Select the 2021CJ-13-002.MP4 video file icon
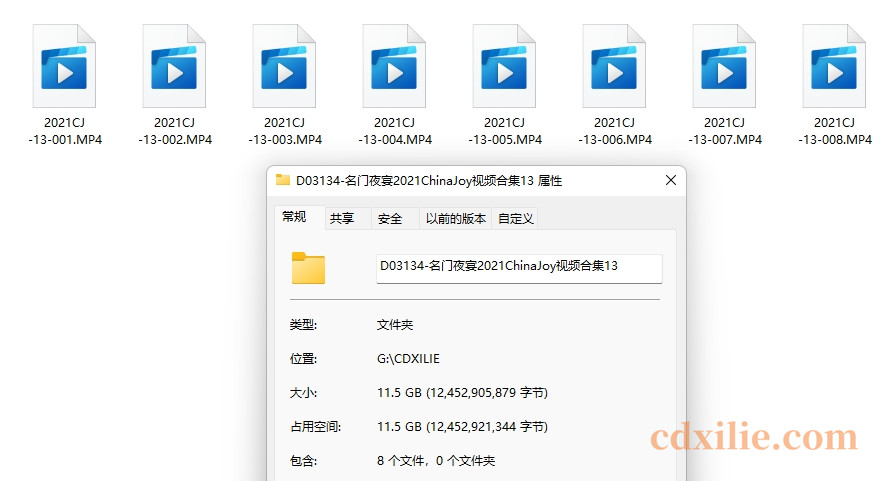The width and height of the screenshot is (890, 481). tap(174, 66)
